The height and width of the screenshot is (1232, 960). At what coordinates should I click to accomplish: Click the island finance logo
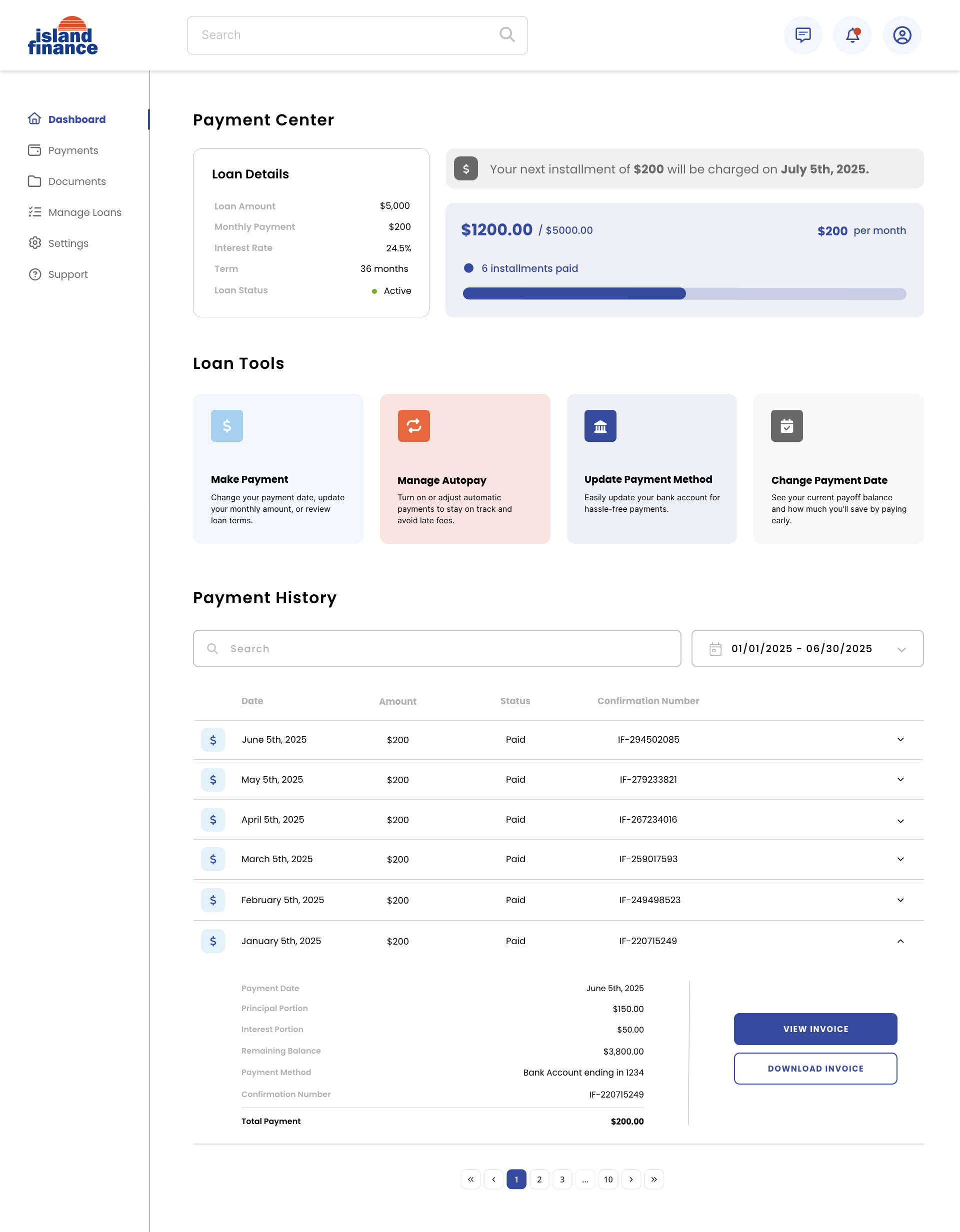pyautogui.click(x=62, y=36)
